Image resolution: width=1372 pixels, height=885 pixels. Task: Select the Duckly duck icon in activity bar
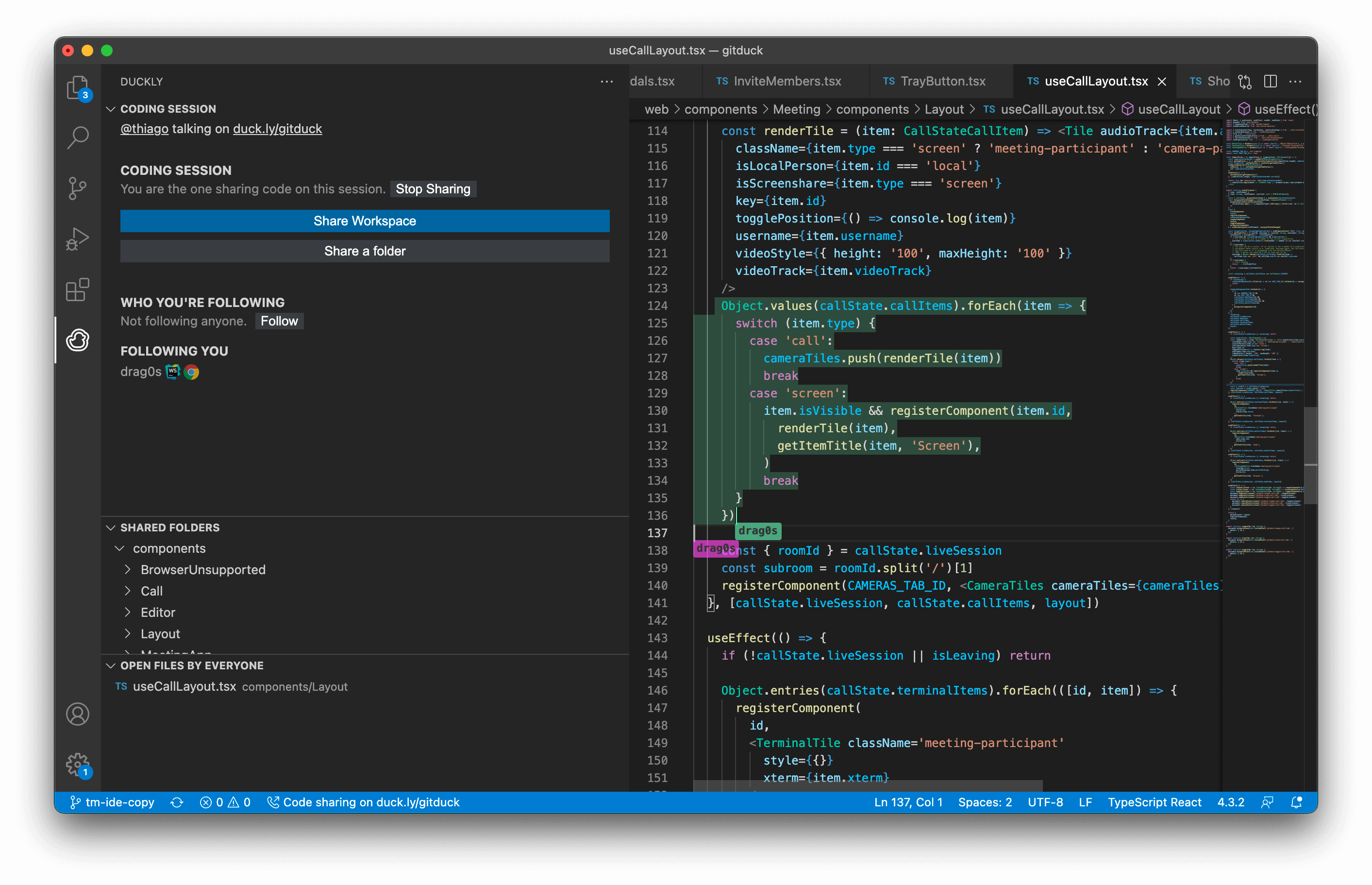click(78, 340)
